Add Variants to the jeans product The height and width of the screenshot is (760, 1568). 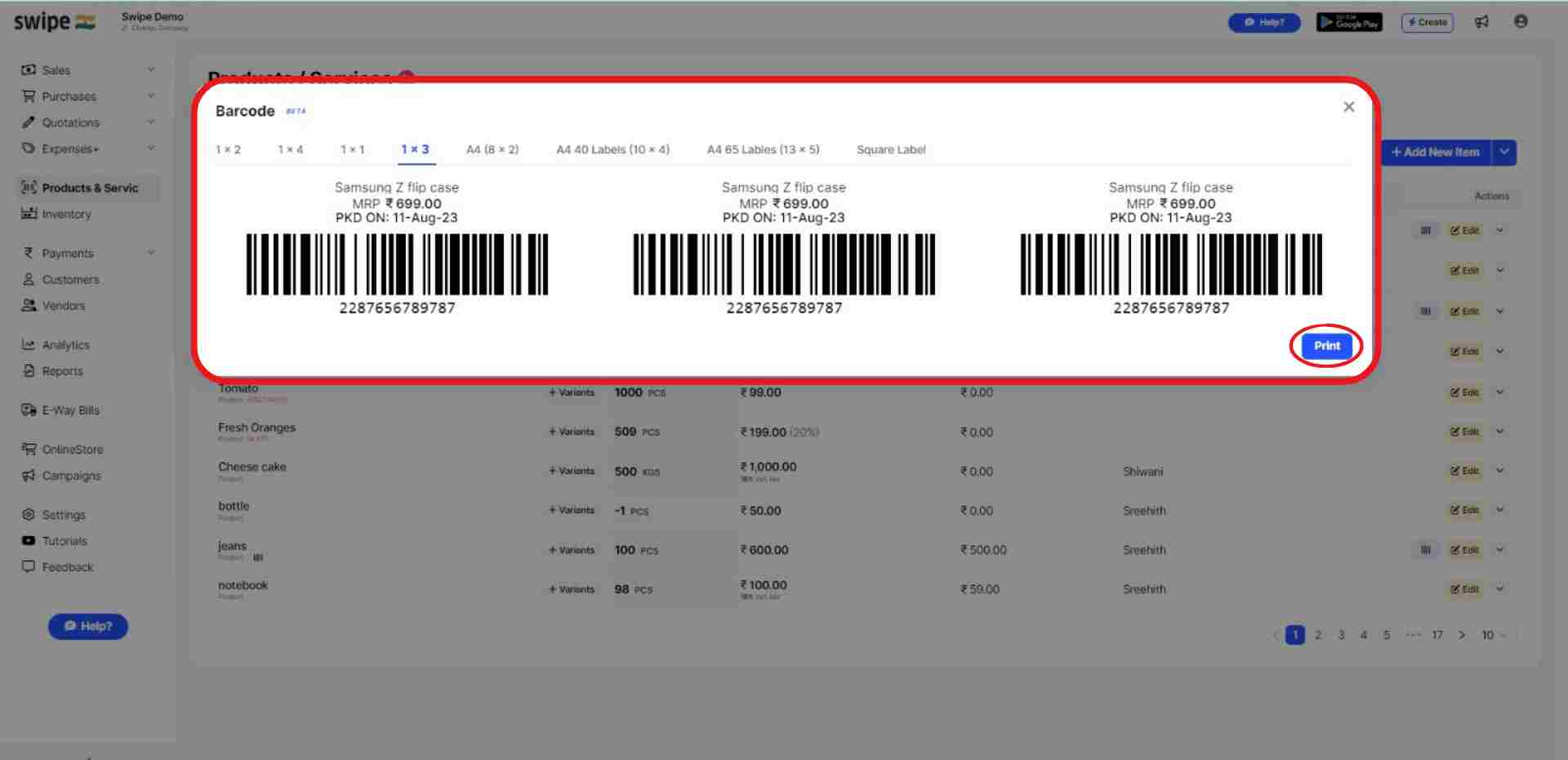572,550
